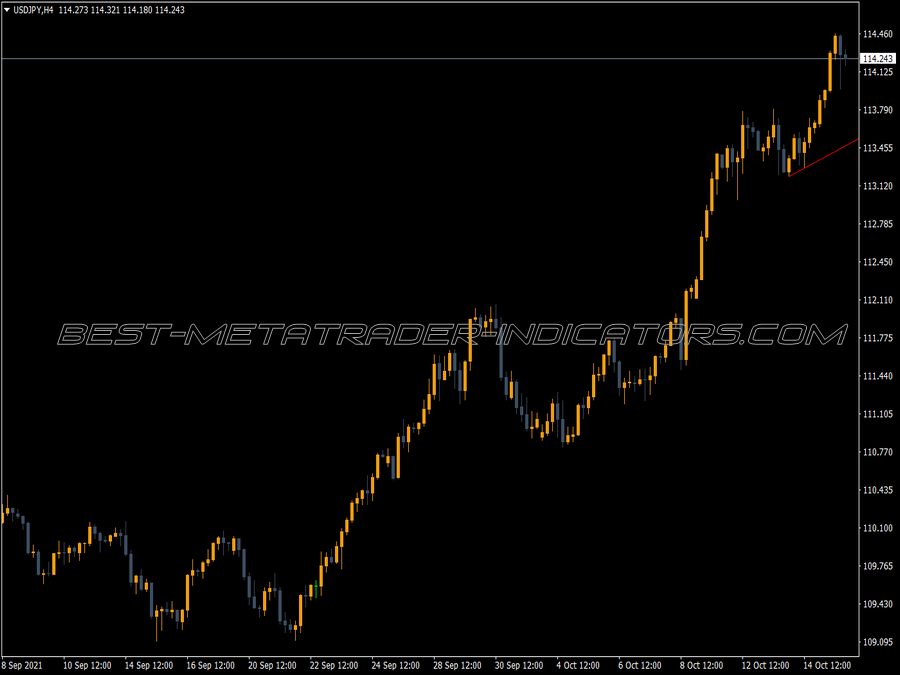Open the chart menu triangle beside USDJPY,H4
Screen dimensions: 900x675
(x=7, y=10)
